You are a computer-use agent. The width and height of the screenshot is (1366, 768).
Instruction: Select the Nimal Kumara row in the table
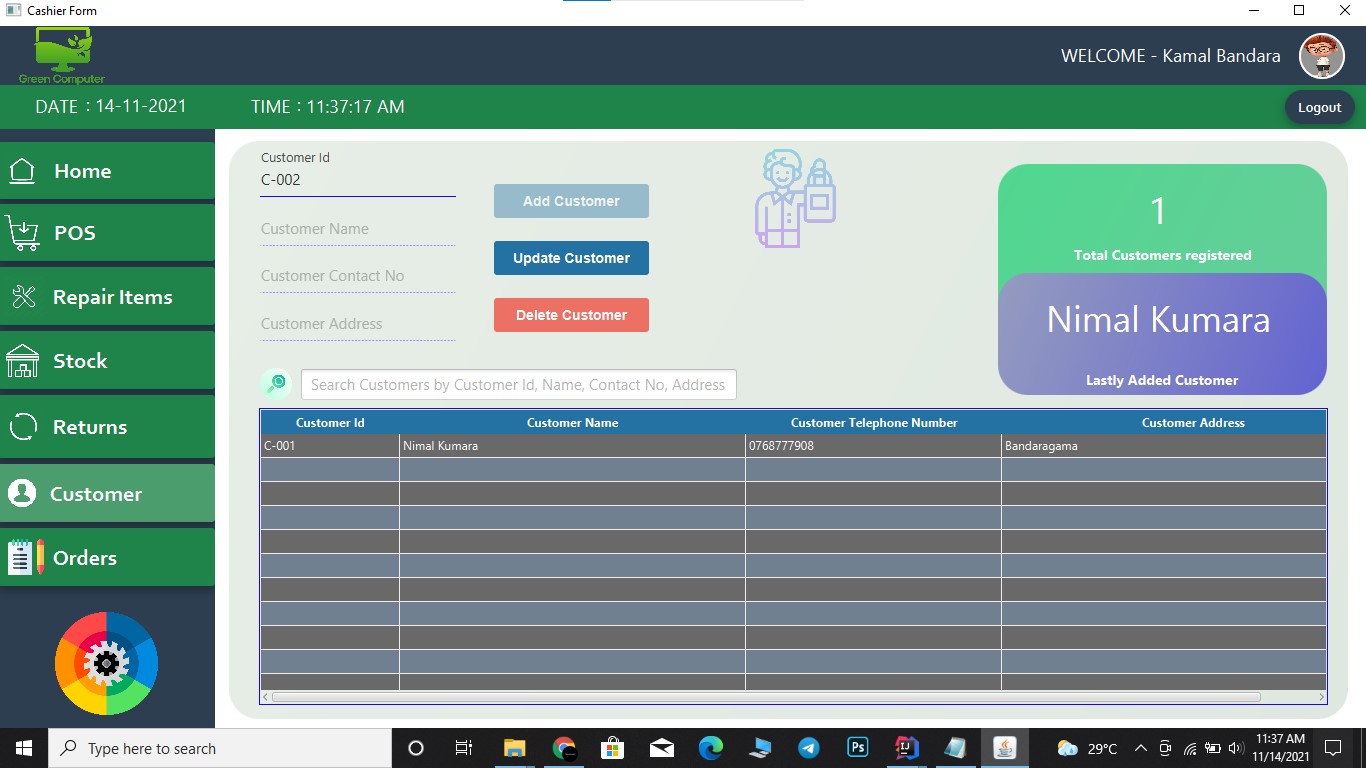572,446
